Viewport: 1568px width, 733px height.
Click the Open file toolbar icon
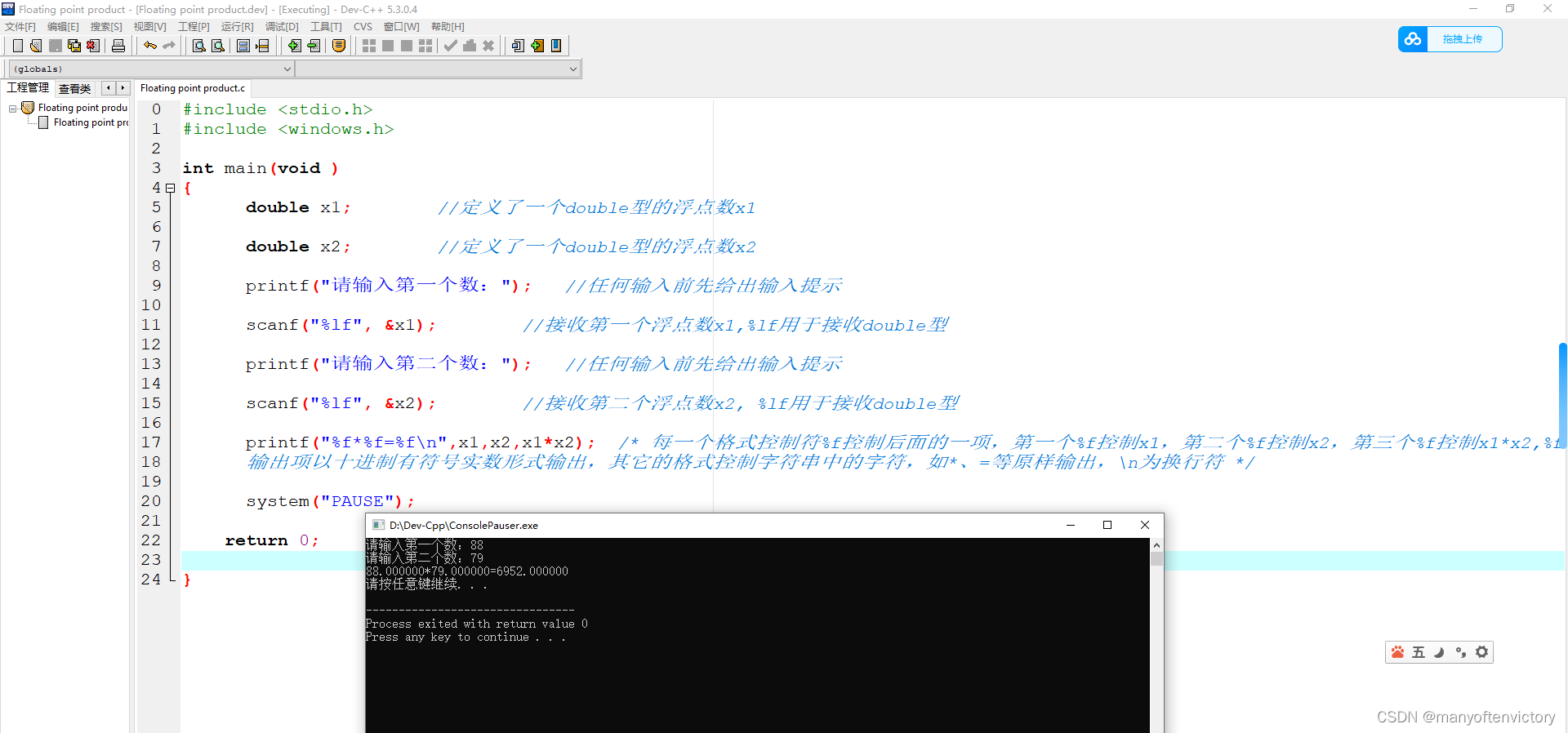36,46
